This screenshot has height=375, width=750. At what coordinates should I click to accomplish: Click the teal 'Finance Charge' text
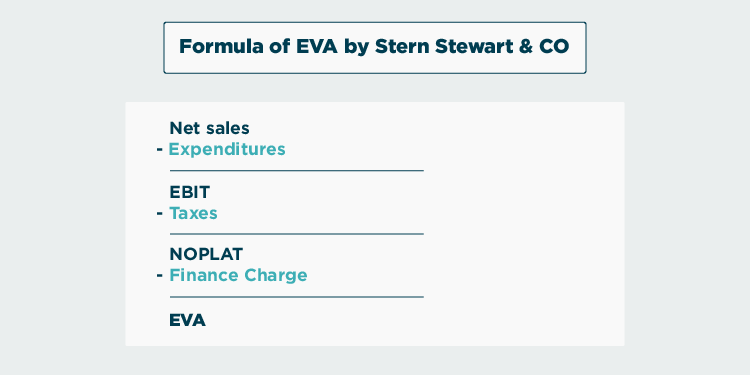coord(238,276)
